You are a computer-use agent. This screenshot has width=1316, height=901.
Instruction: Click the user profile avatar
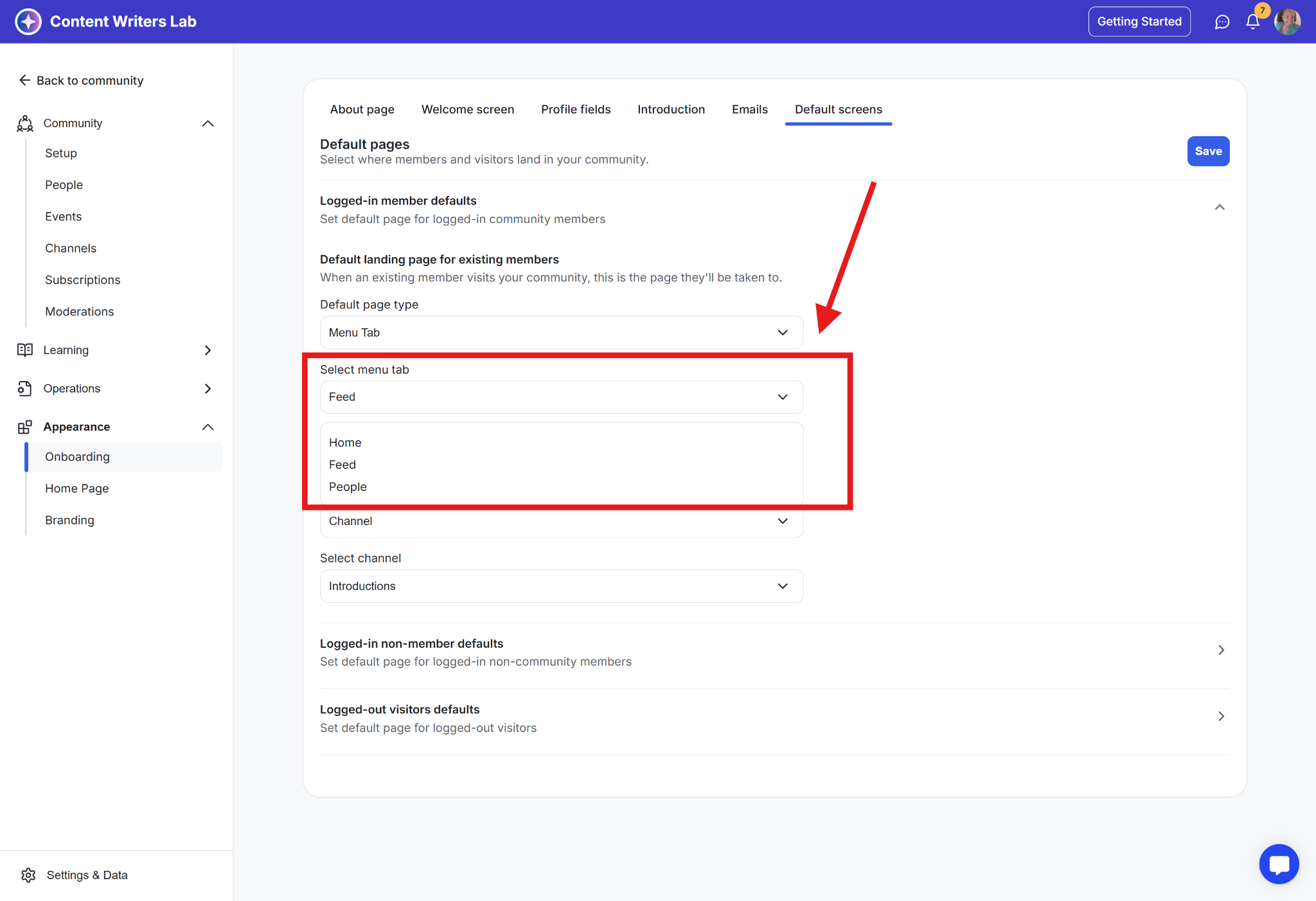1287,22
